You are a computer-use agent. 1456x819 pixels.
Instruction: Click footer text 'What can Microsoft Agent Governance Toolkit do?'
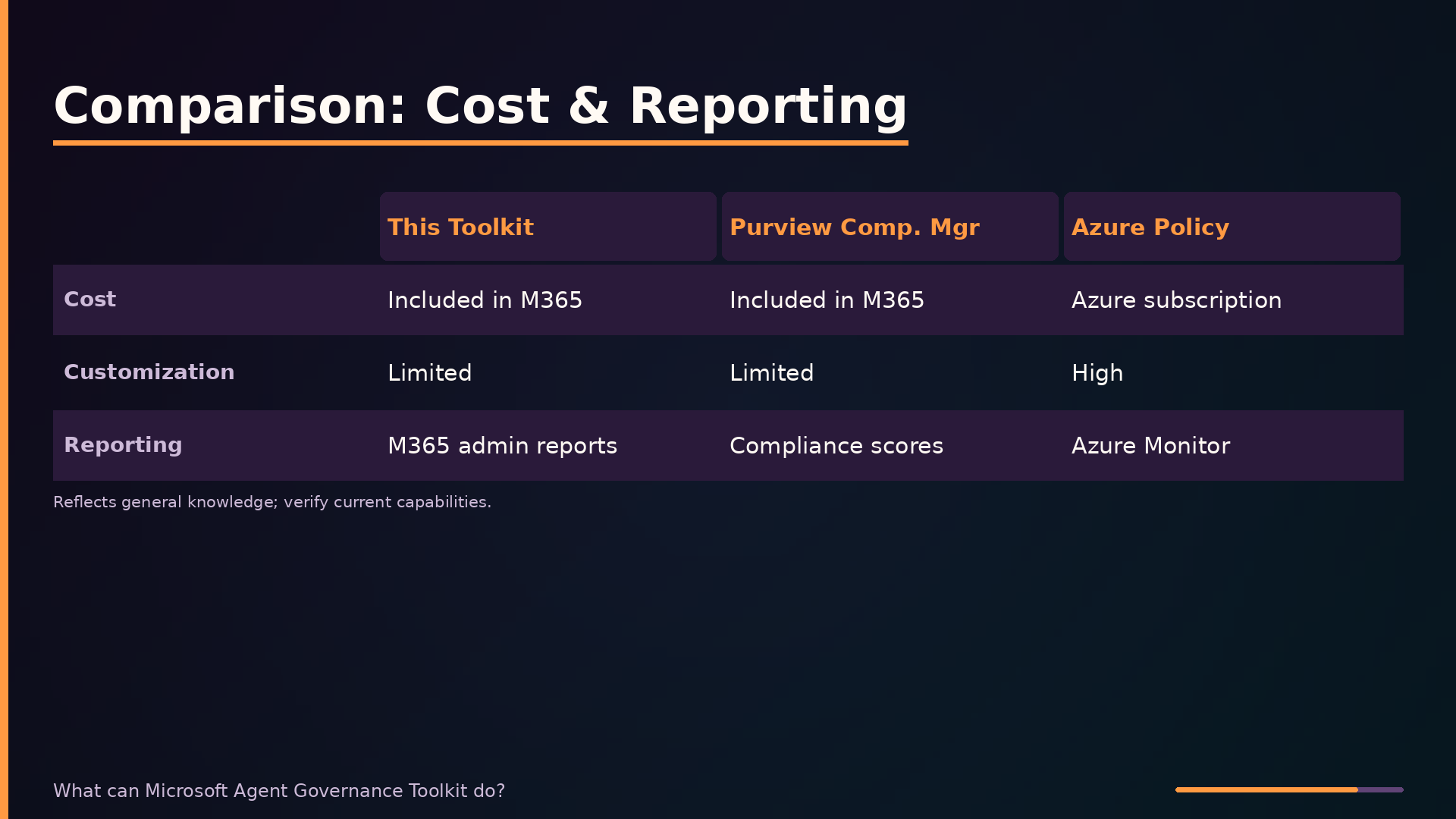click(x=279, y=791)
